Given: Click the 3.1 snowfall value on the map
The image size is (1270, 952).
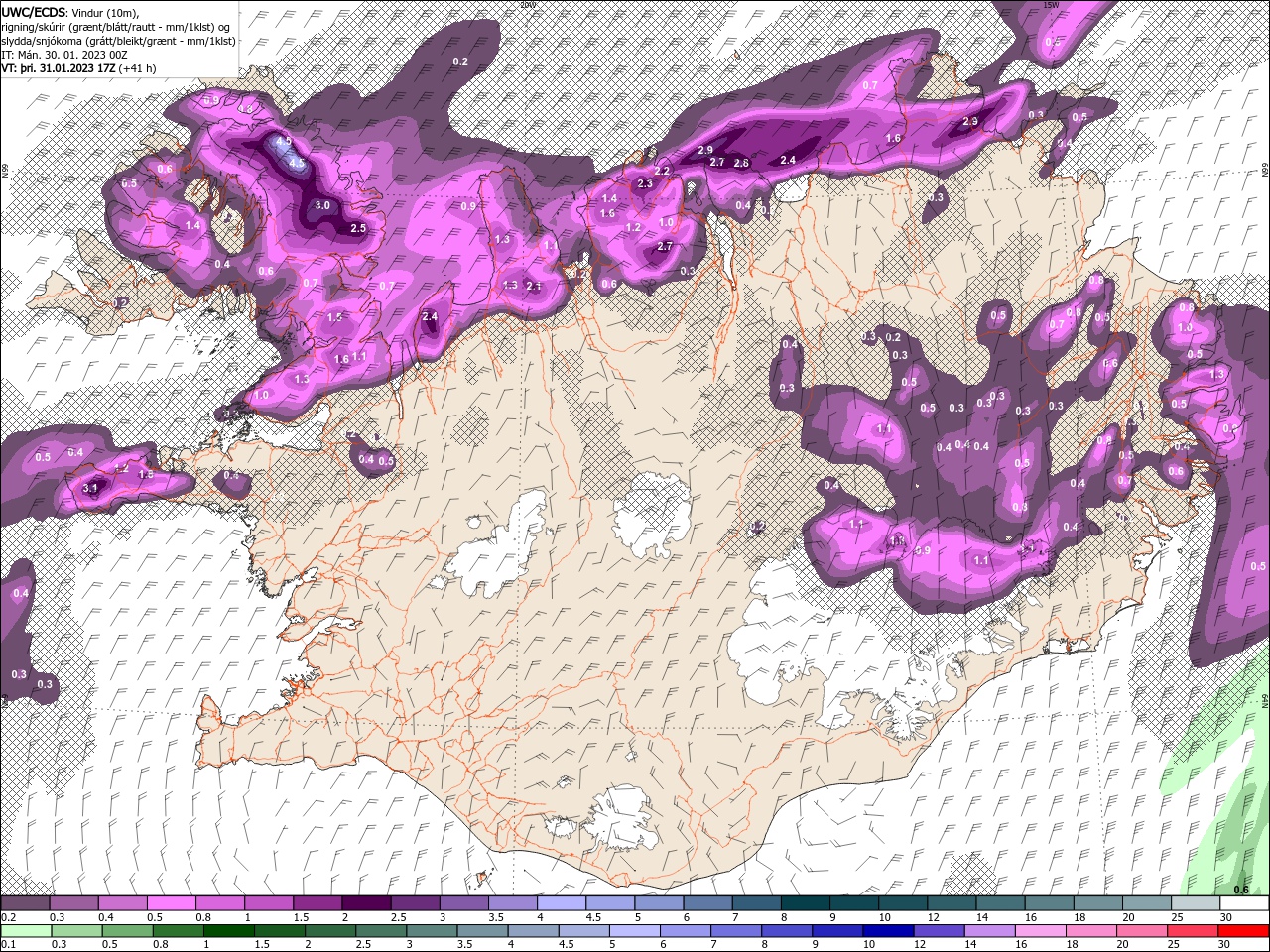Looking at the screenshot, I should point(91,488).
